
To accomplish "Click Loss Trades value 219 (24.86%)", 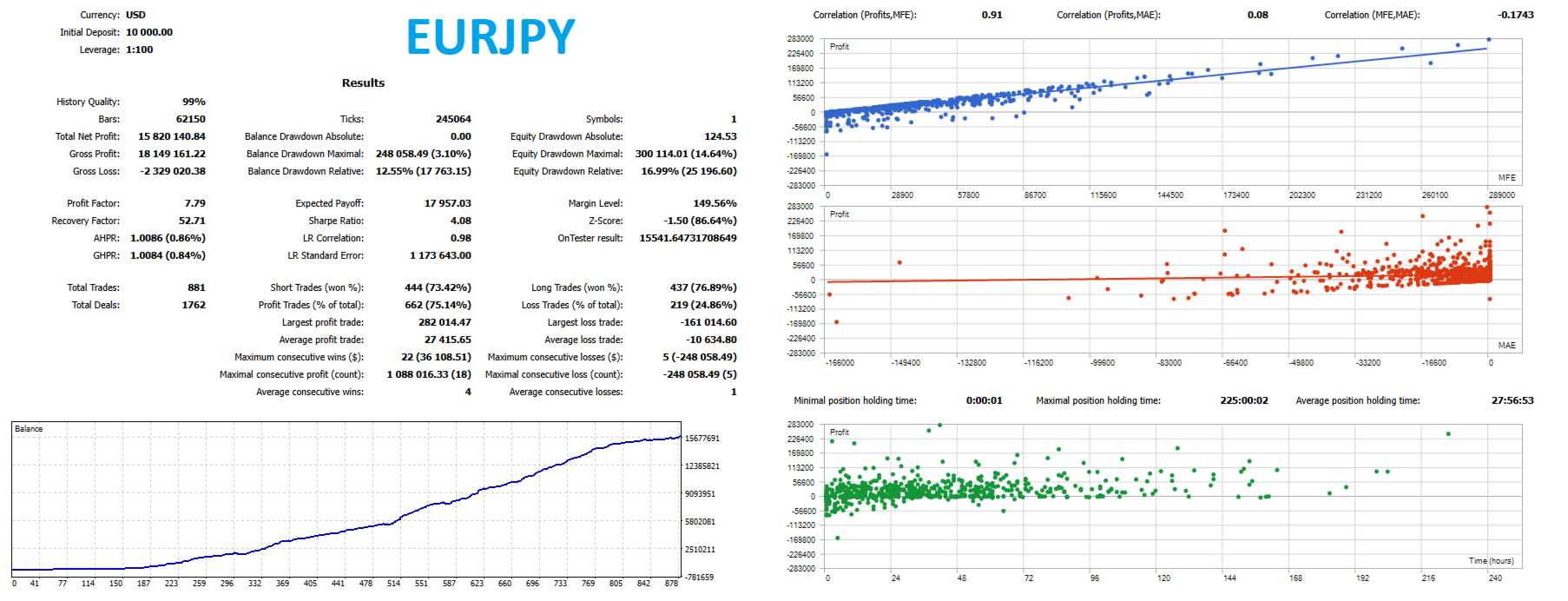I will click(703, 305).
